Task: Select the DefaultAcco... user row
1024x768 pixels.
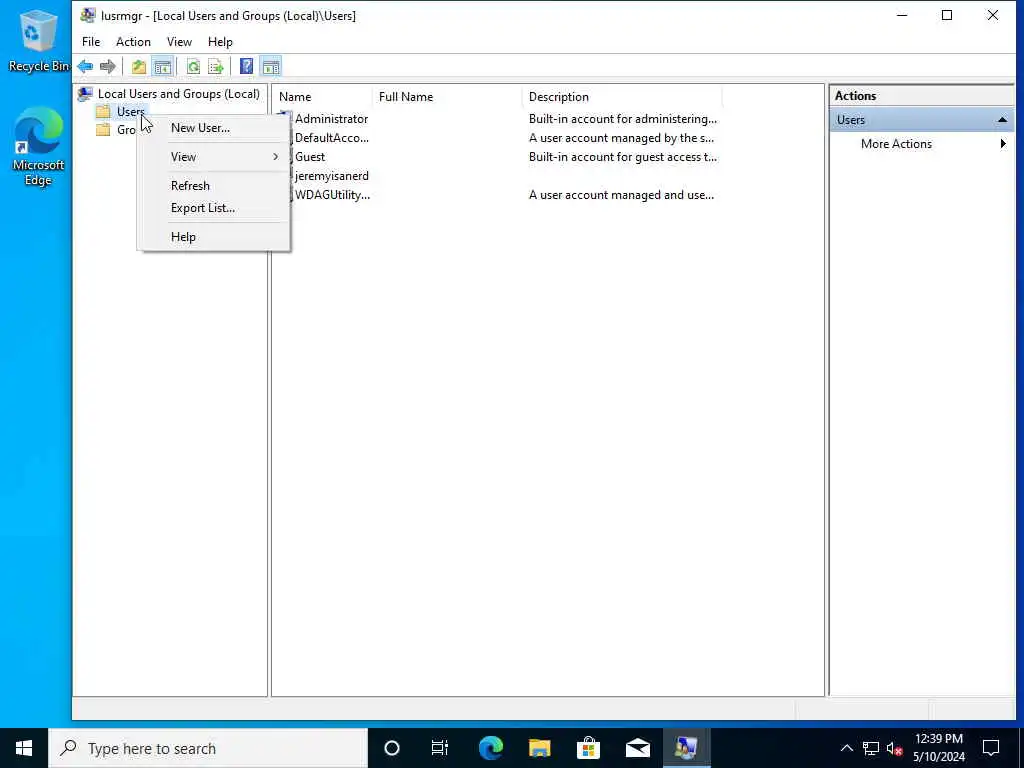Action: 331,138
